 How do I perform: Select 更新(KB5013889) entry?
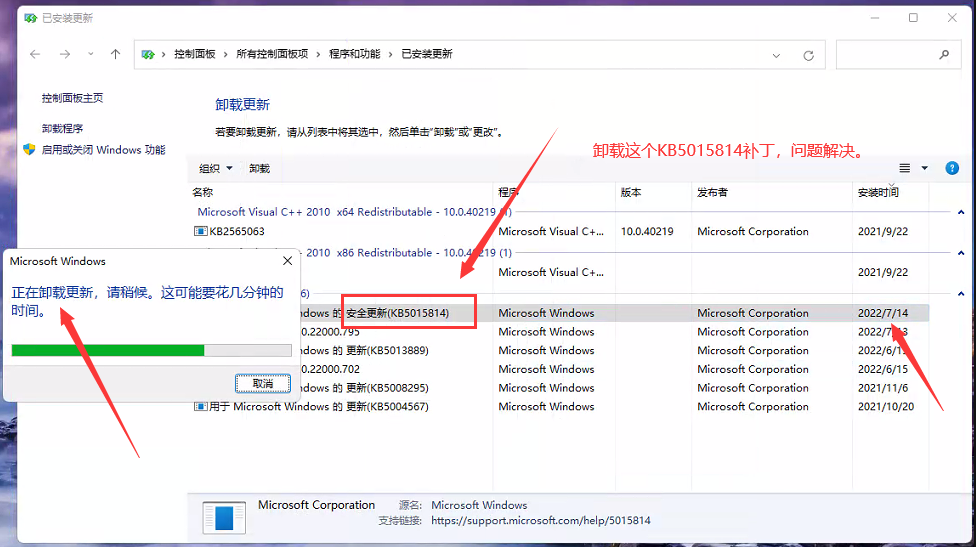(387, 350)
